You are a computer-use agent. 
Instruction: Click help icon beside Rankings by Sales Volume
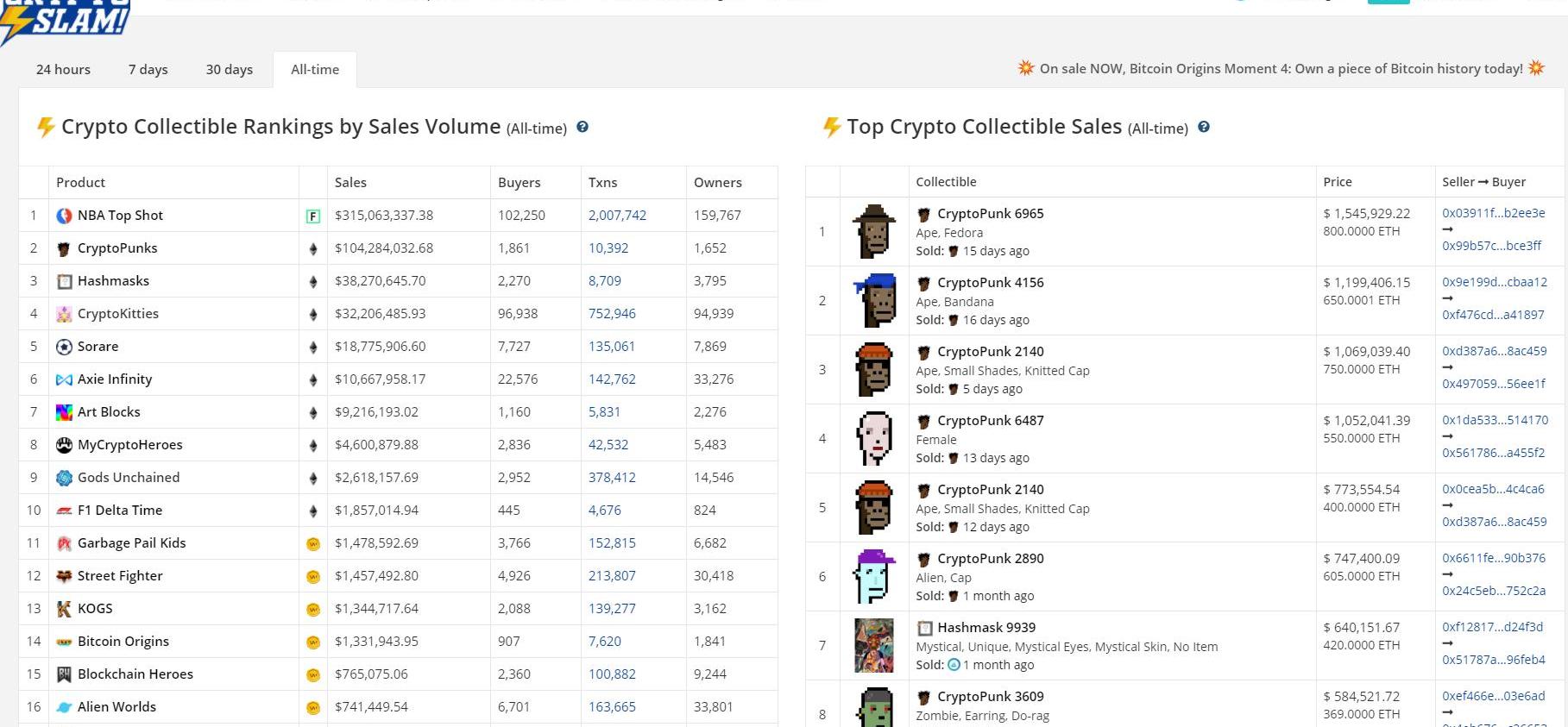[x=582, y=127]
